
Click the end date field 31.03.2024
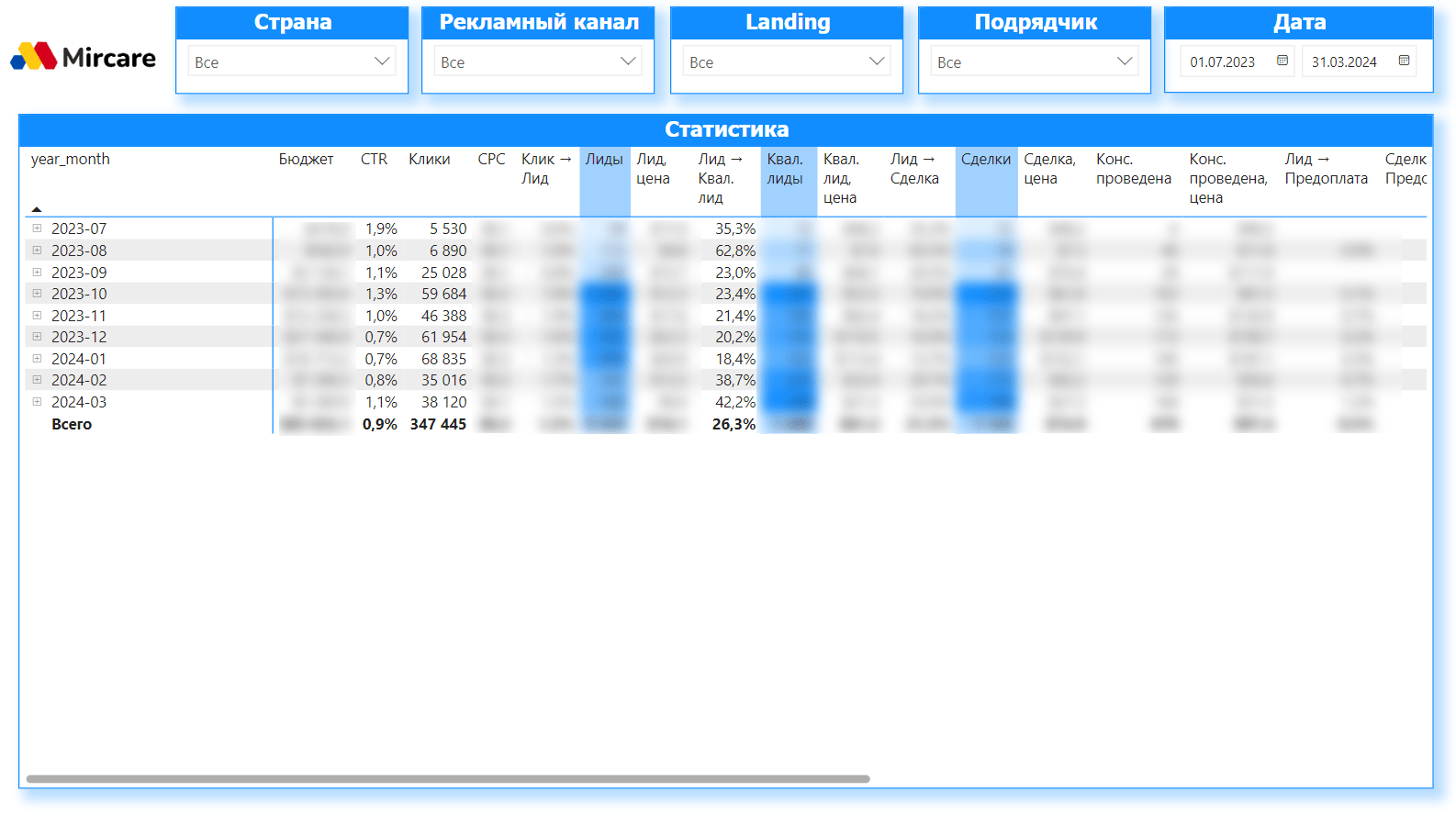1345,61
